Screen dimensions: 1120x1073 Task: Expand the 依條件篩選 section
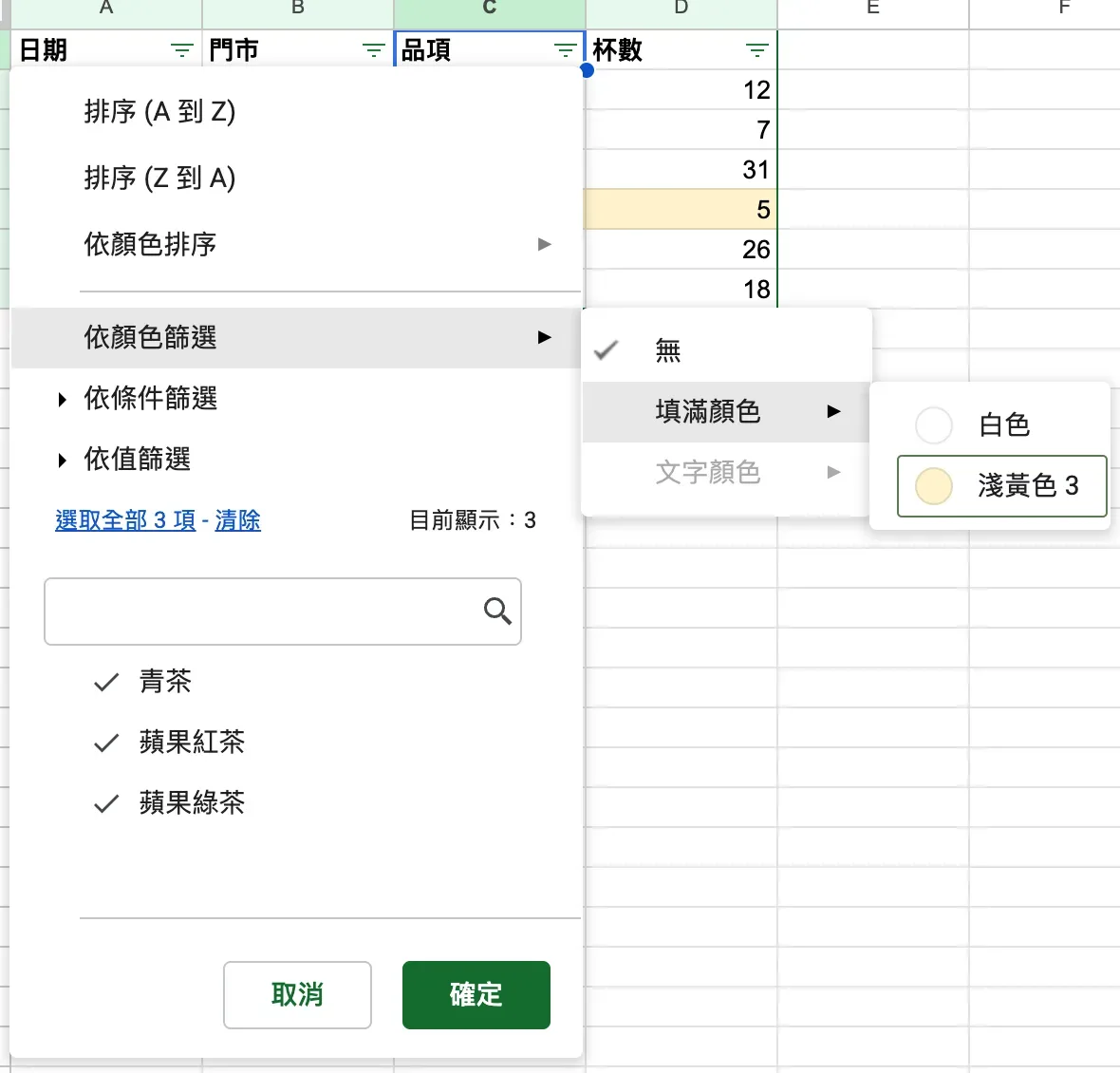(x=296, y=399)
